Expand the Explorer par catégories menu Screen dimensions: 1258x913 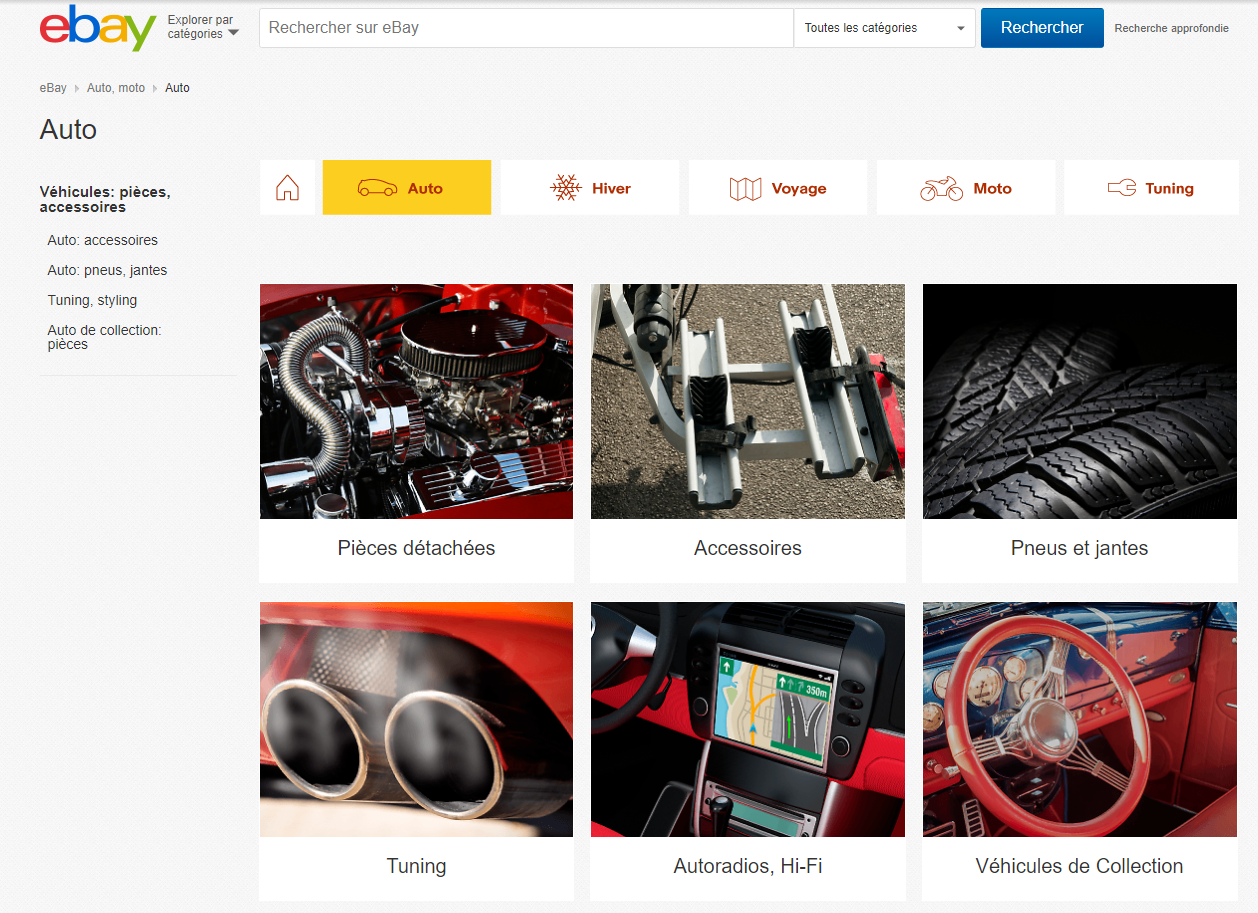(203, 27)
